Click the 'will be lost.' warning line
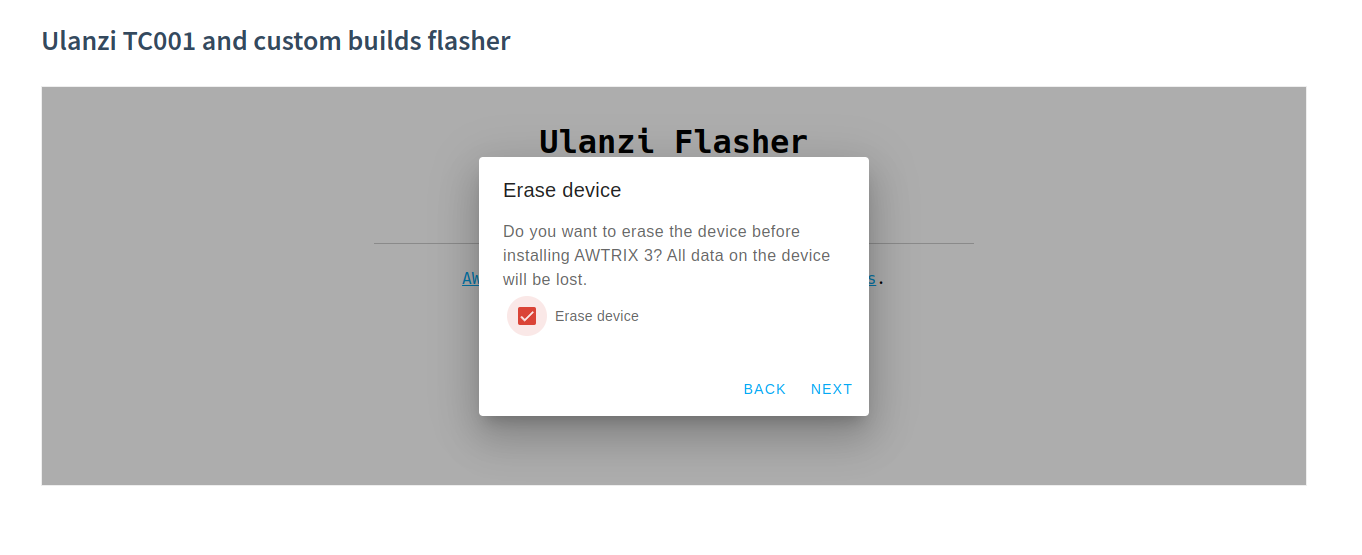1362x555 pixels. [545, 279]
